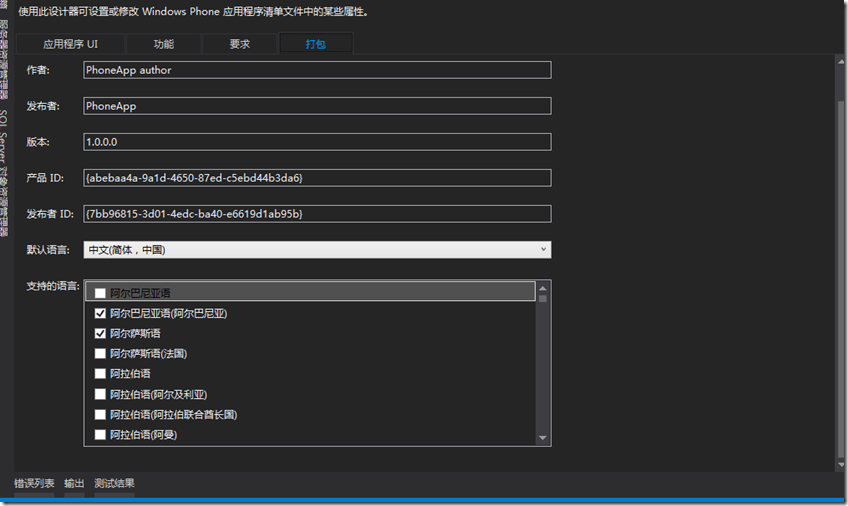Open the 测试结果 panel tab
The height and width of the screenshot is (506, 848).
tap(114, 483)
